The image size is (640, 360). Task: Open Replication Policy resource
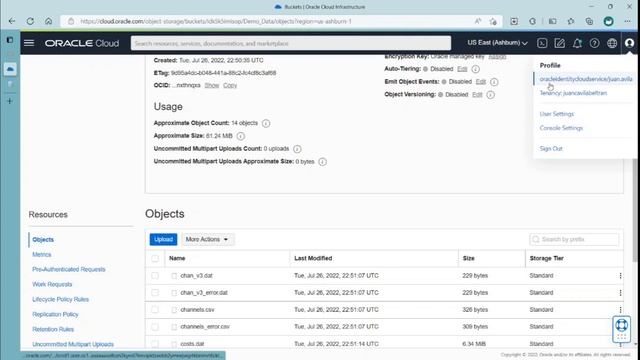55,314
